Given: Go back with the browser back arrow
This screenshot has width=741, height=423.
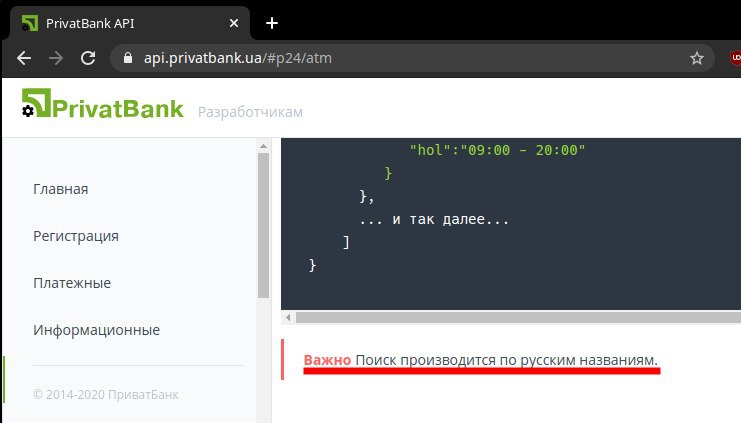Looking at the screenshot, I should pyautogui.click(x=24, y=58).
